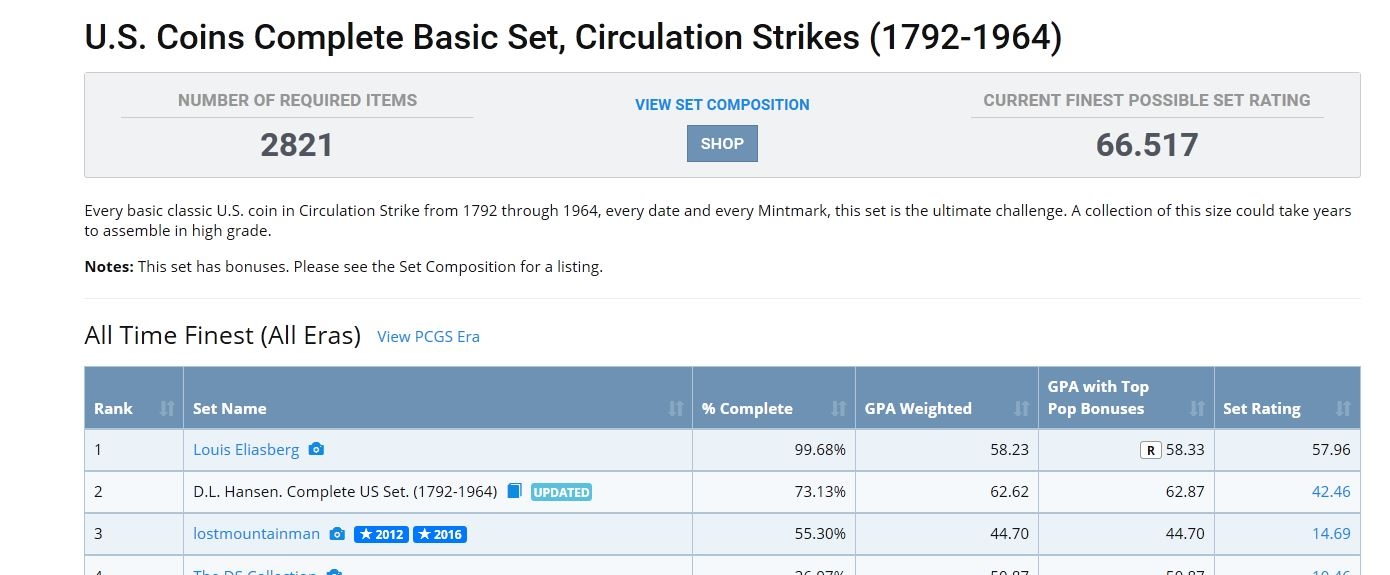
Task: Click the R badge next to 58.33
Action: tap(1151, 450)
